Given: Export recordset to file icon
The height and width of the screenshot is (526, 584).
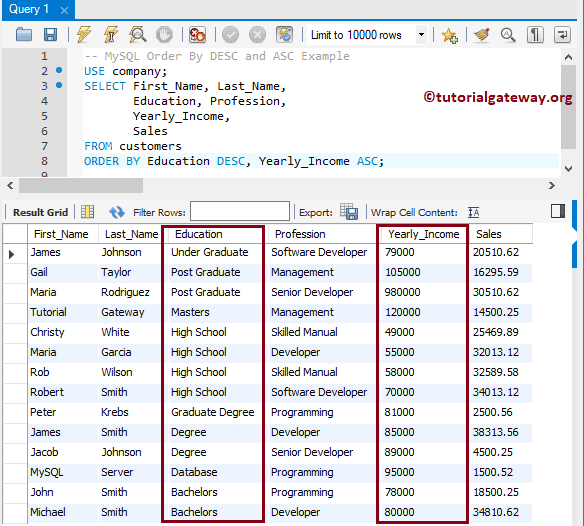Looking at the screenshot, I should (x=349, y=212).
